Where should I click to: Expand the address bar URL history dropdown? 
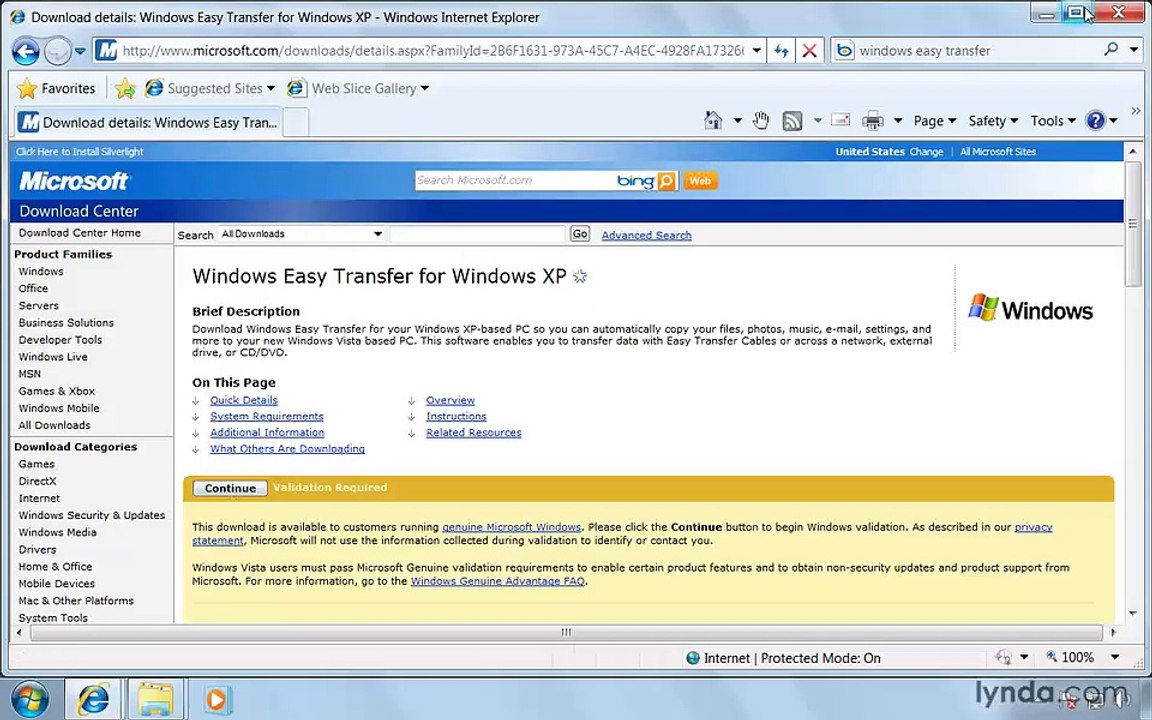click(756, 51)
